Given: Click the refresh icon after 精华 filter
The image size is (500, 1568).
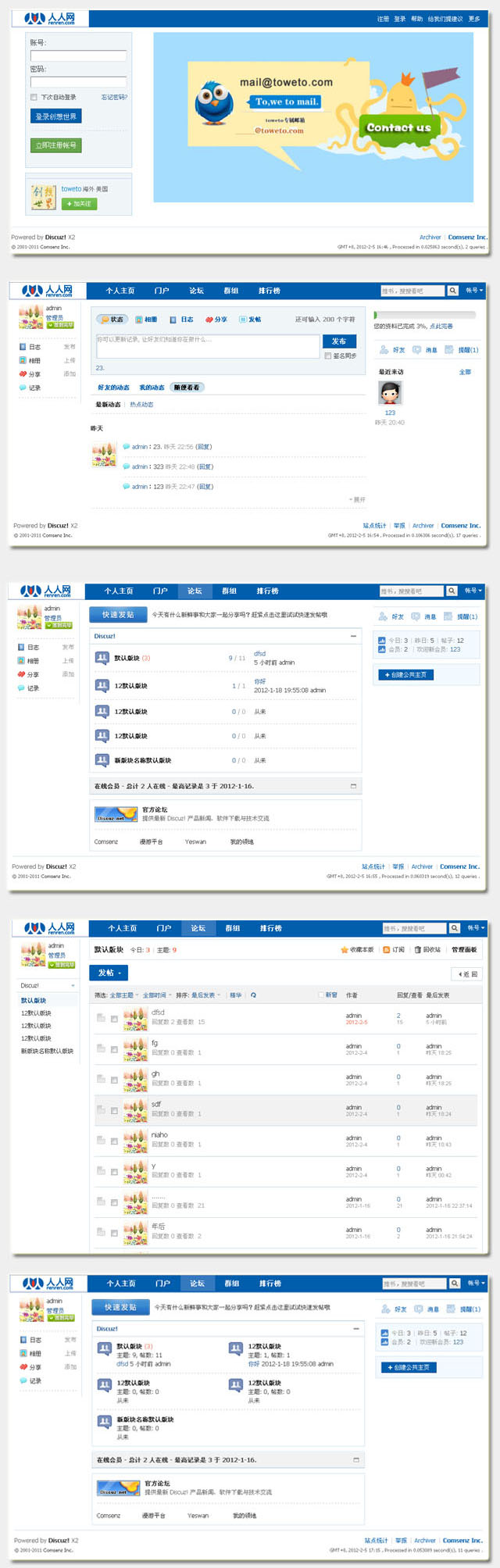Looking at the screenshot, I should click(x=253, y=995).
